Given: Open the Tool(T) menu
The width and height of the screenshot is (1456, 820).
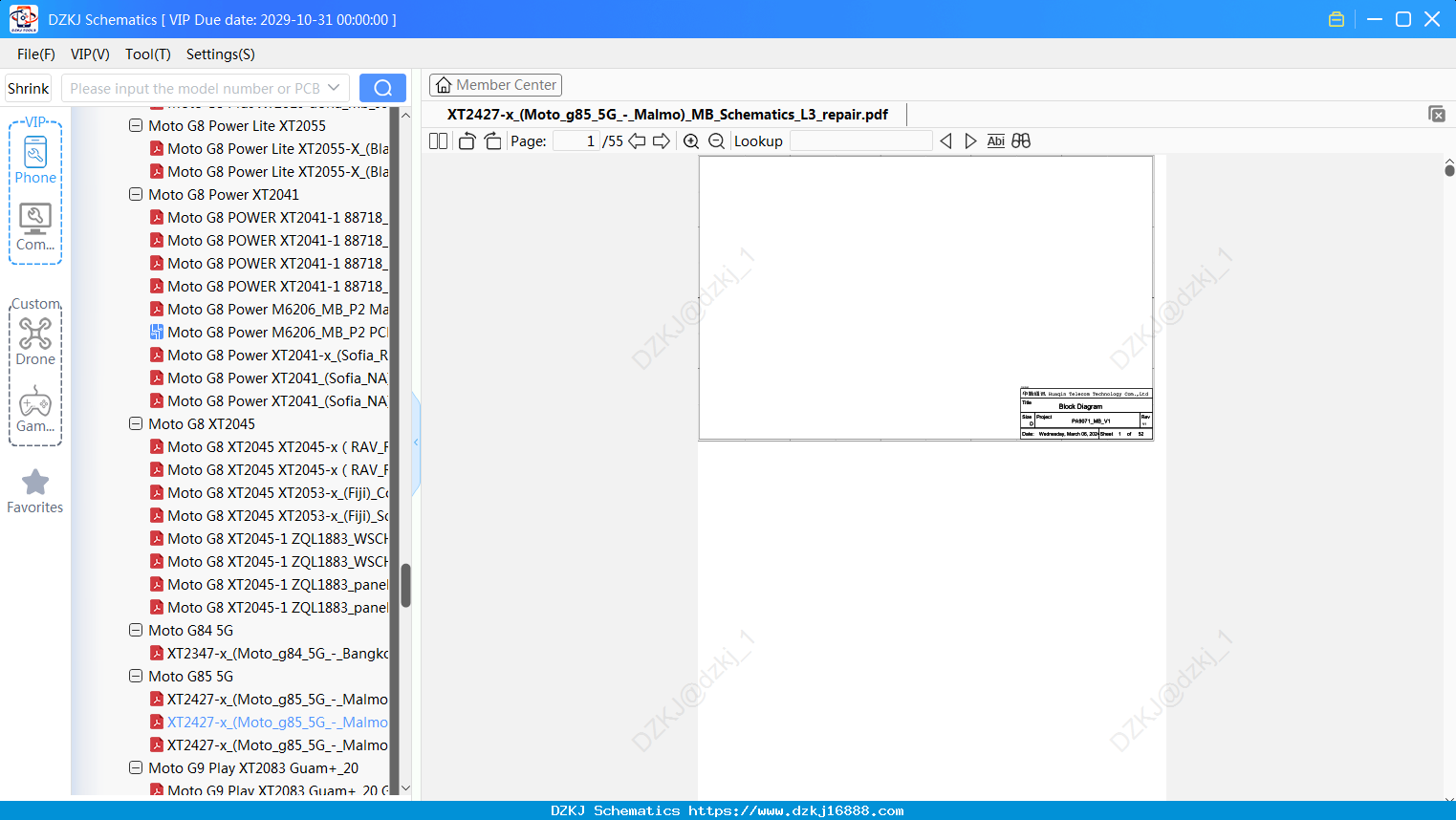Looking at the screenshot, I should (x=148, y=54).
